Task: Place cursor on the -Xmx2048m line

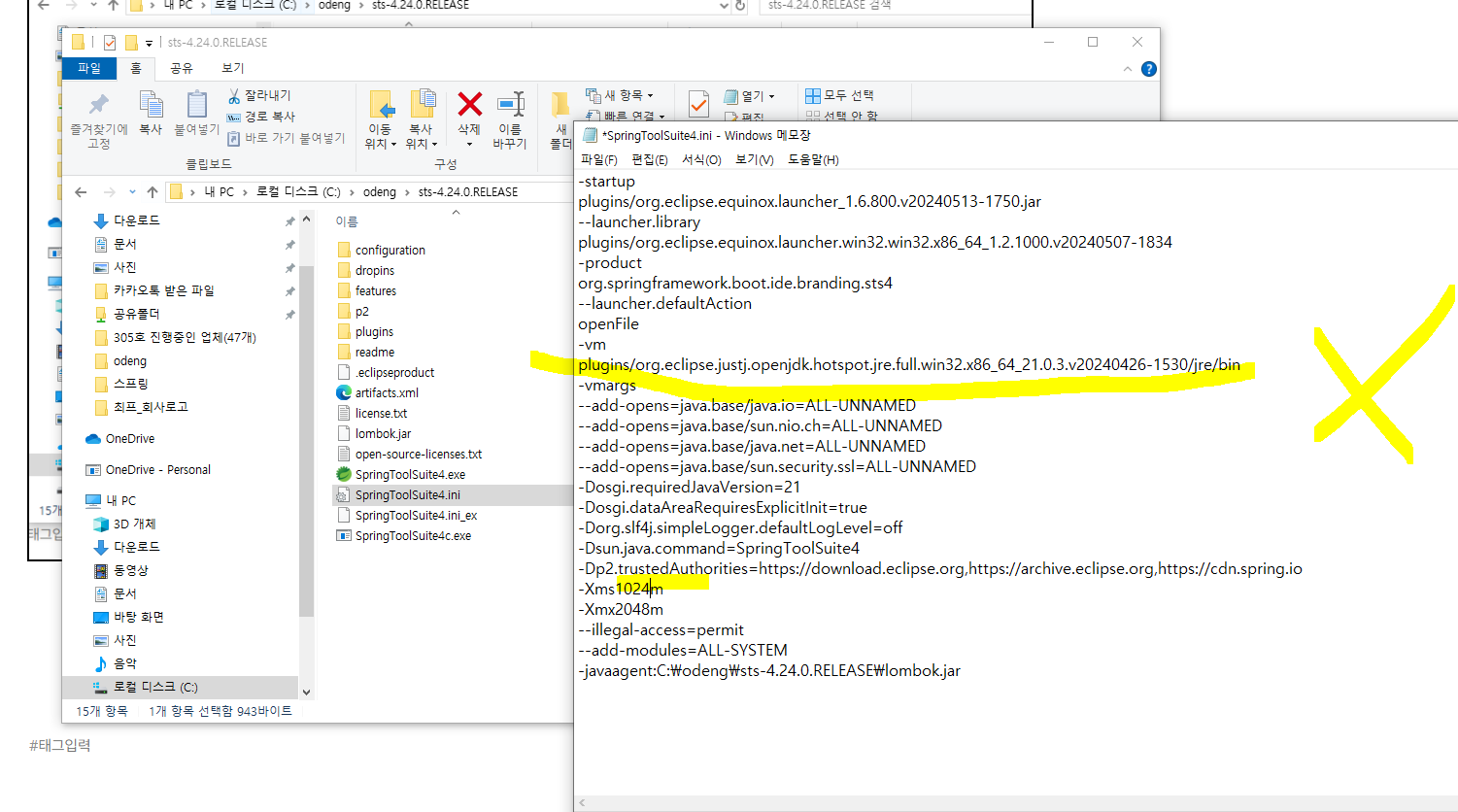Action: [x=621, y=609]
